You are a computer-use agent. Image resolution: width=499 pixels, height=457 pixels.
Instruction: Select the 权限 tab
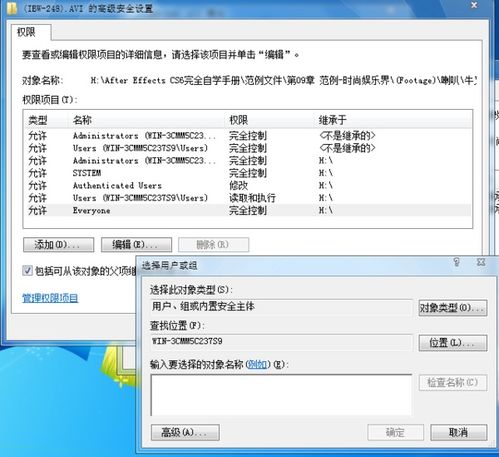click(x=26, y=32)
